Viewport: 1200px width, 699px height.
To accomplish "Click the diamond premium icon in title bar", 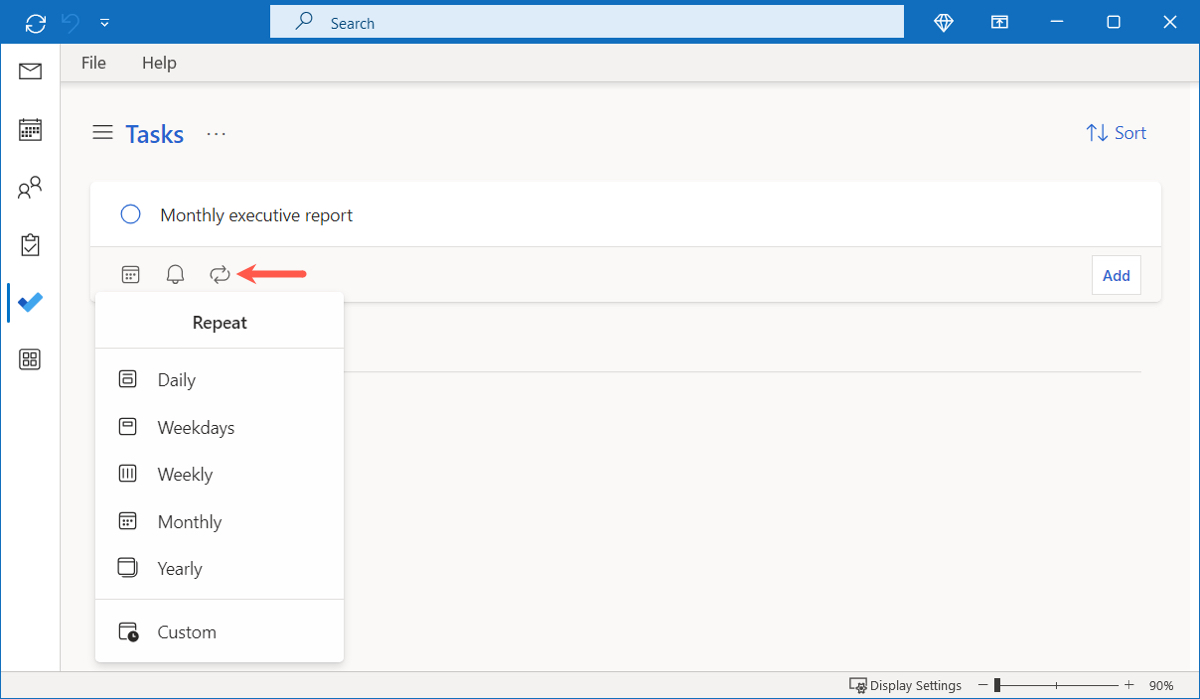I will tap(943, 21).
